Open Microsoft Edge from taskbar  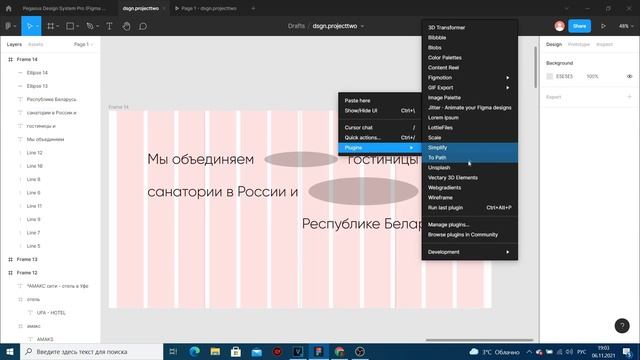coord(195,351)
